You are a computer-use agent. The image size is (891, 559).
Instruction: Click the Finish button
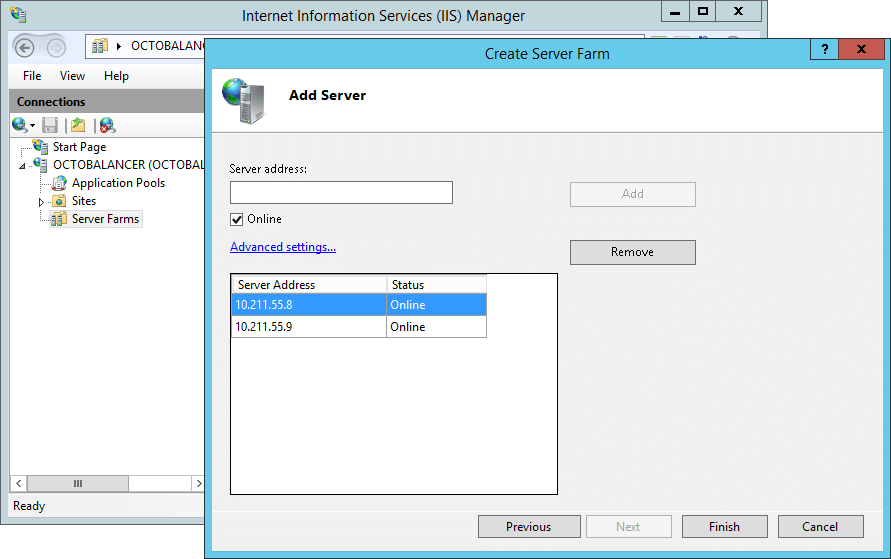[x=724, y=527]
